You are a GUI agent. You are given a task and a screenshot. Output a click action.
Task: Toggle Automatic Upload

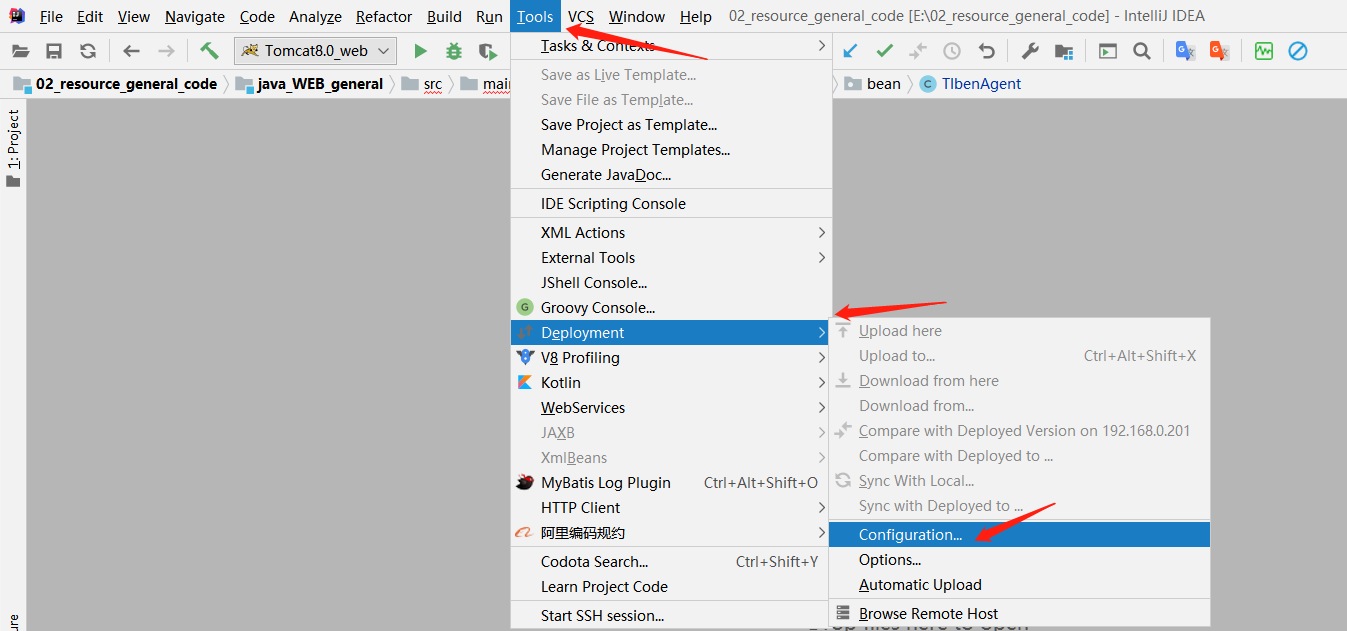1019,585
